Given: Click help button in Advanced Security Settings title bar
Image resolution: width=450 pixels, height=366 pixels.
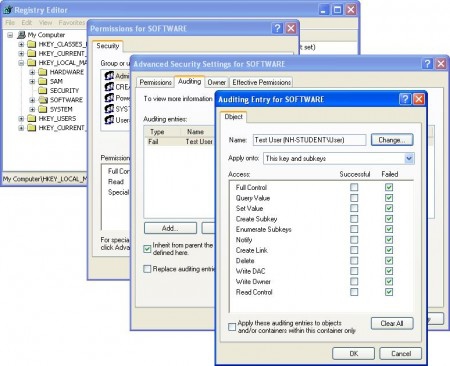Looking at the screenshot, I should click(x=427, y=64).
